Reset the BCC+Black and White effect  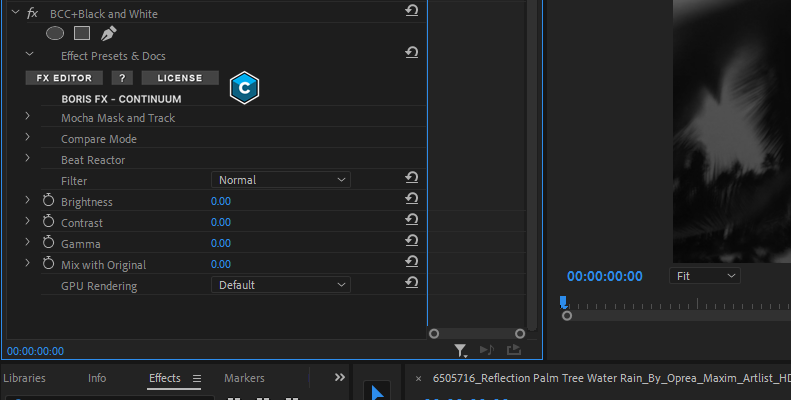coord(411,12)
